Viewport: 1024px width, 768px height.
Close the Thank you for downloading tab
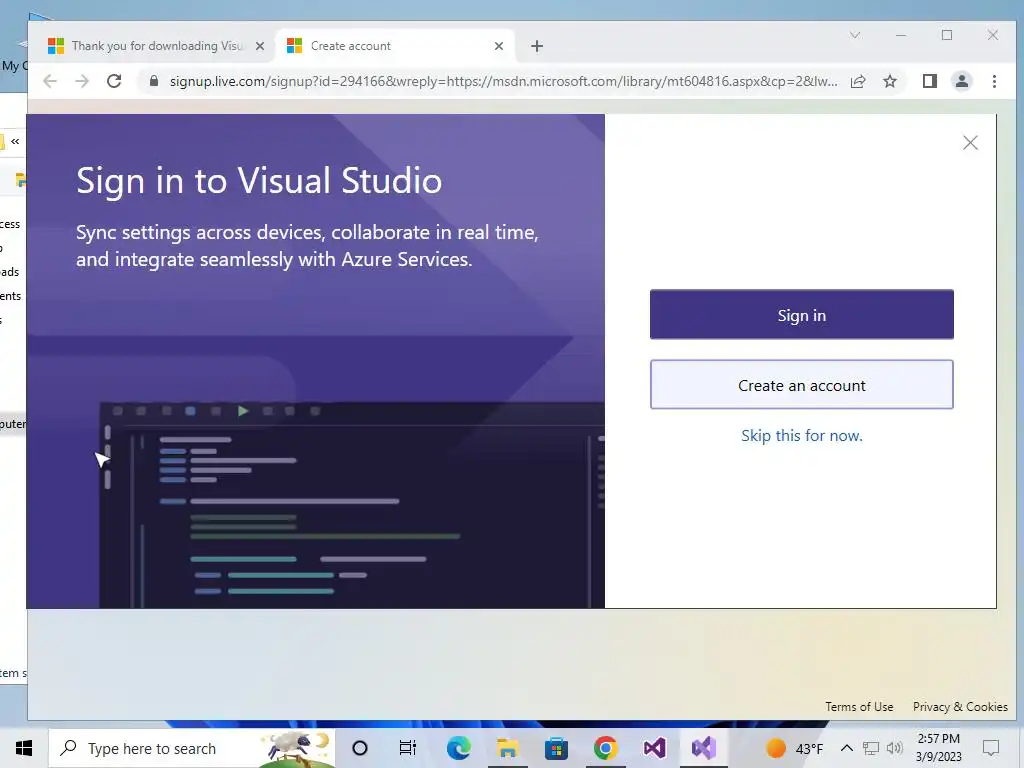pyautogui.click(x=259, y=46)
